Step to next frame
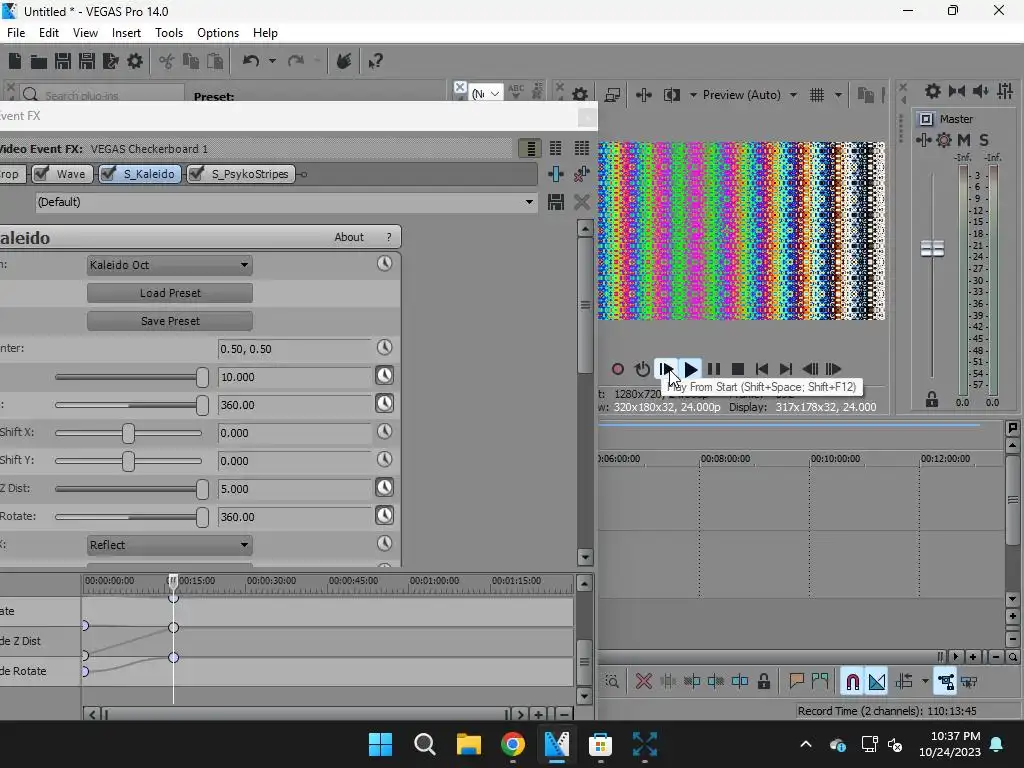The height and width of the screenshot is (768, 1024). [x=833, y=369]
